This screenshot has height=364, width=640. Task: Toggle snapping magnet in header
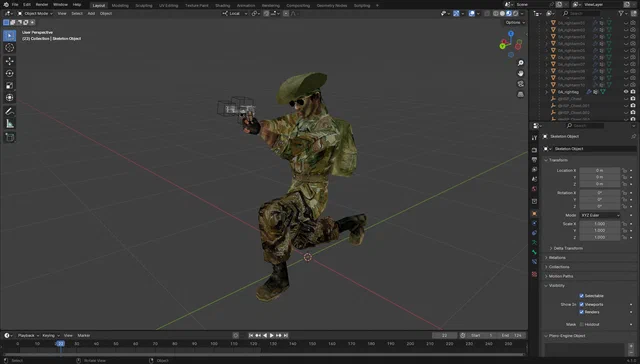[266, 13]
